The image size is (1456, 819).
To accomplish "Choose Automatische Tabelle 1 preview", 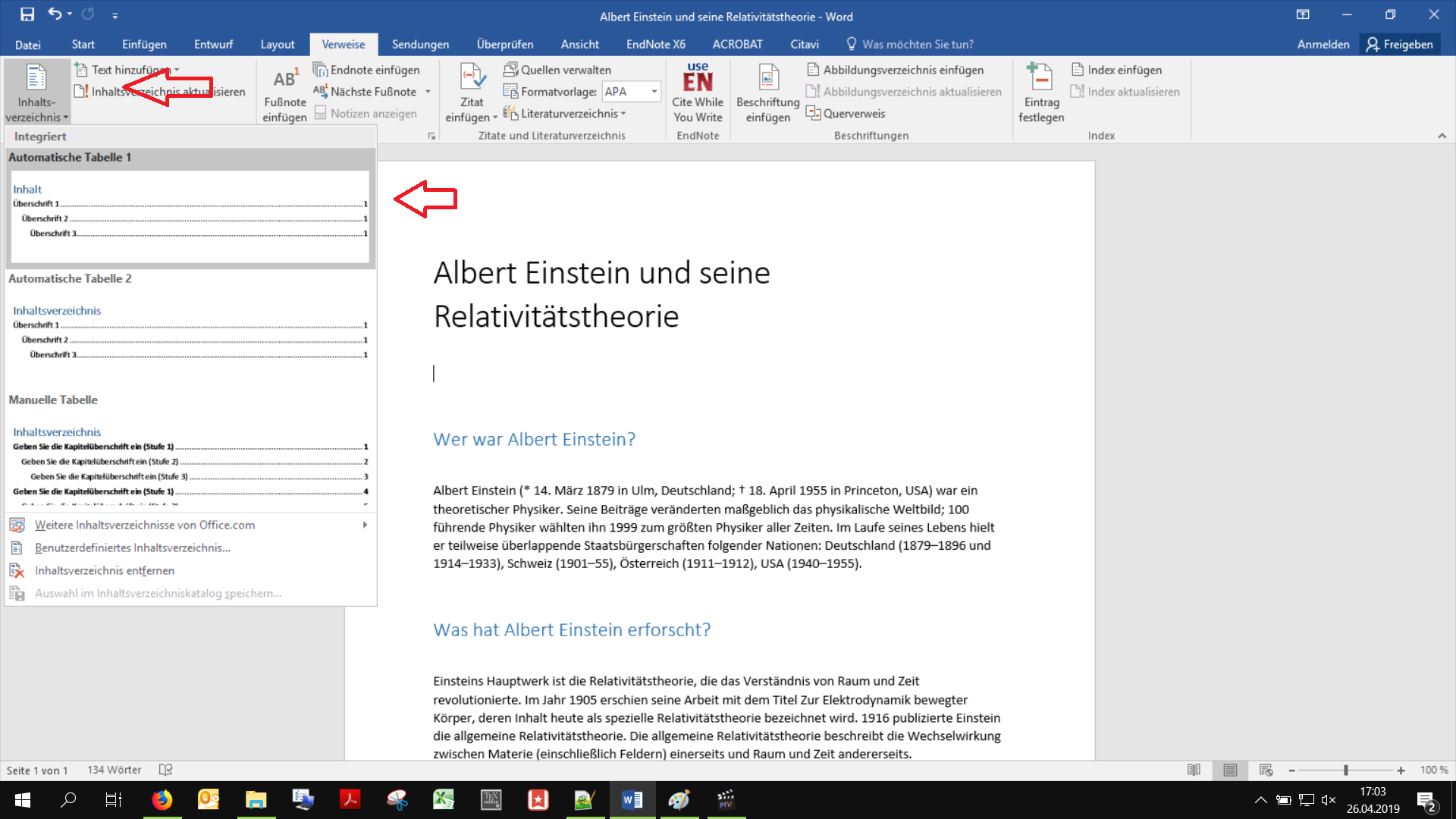I will pyautogui.click(x=190, y=216).
